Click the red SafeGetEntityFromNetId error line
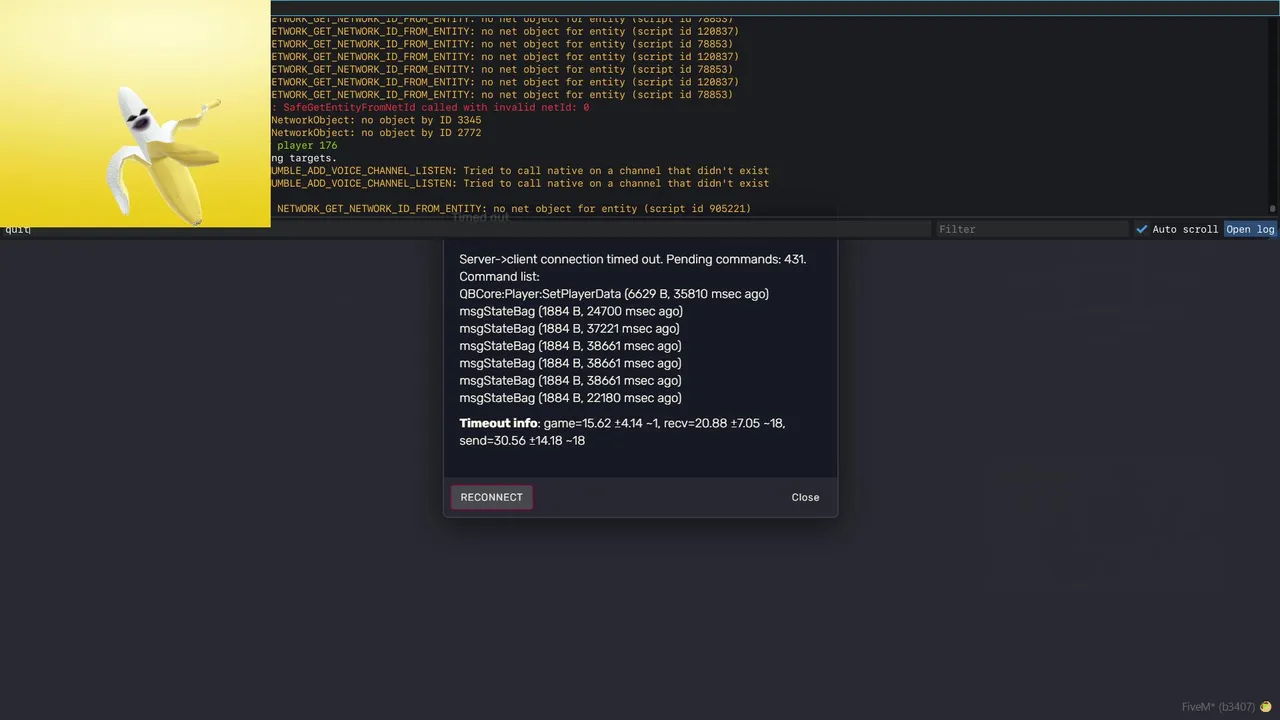 point(430,107)
